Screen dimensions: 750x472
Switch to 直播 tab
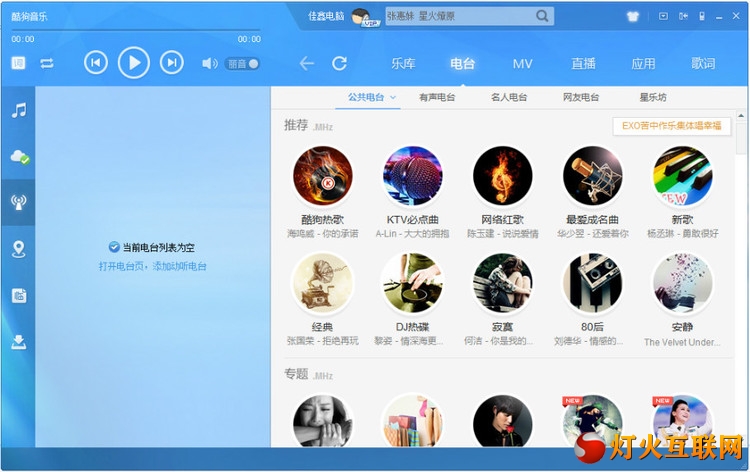(x=583, y=63)
